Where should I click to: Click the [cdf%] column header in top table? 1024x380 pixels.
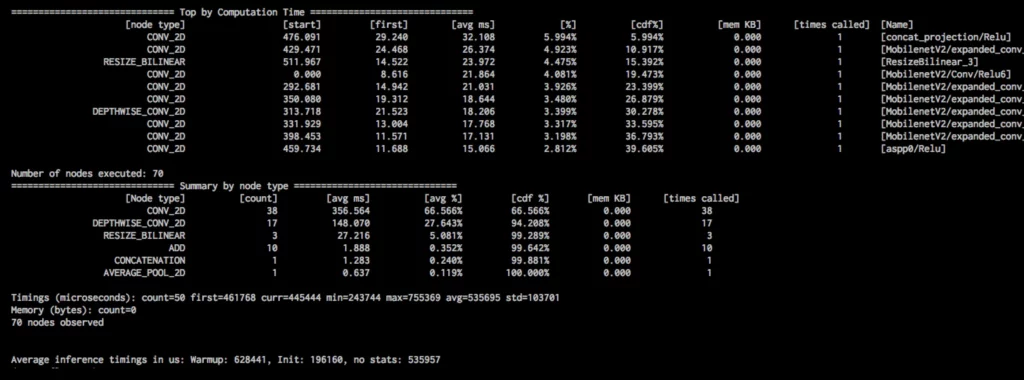click(x=647, y=25)
